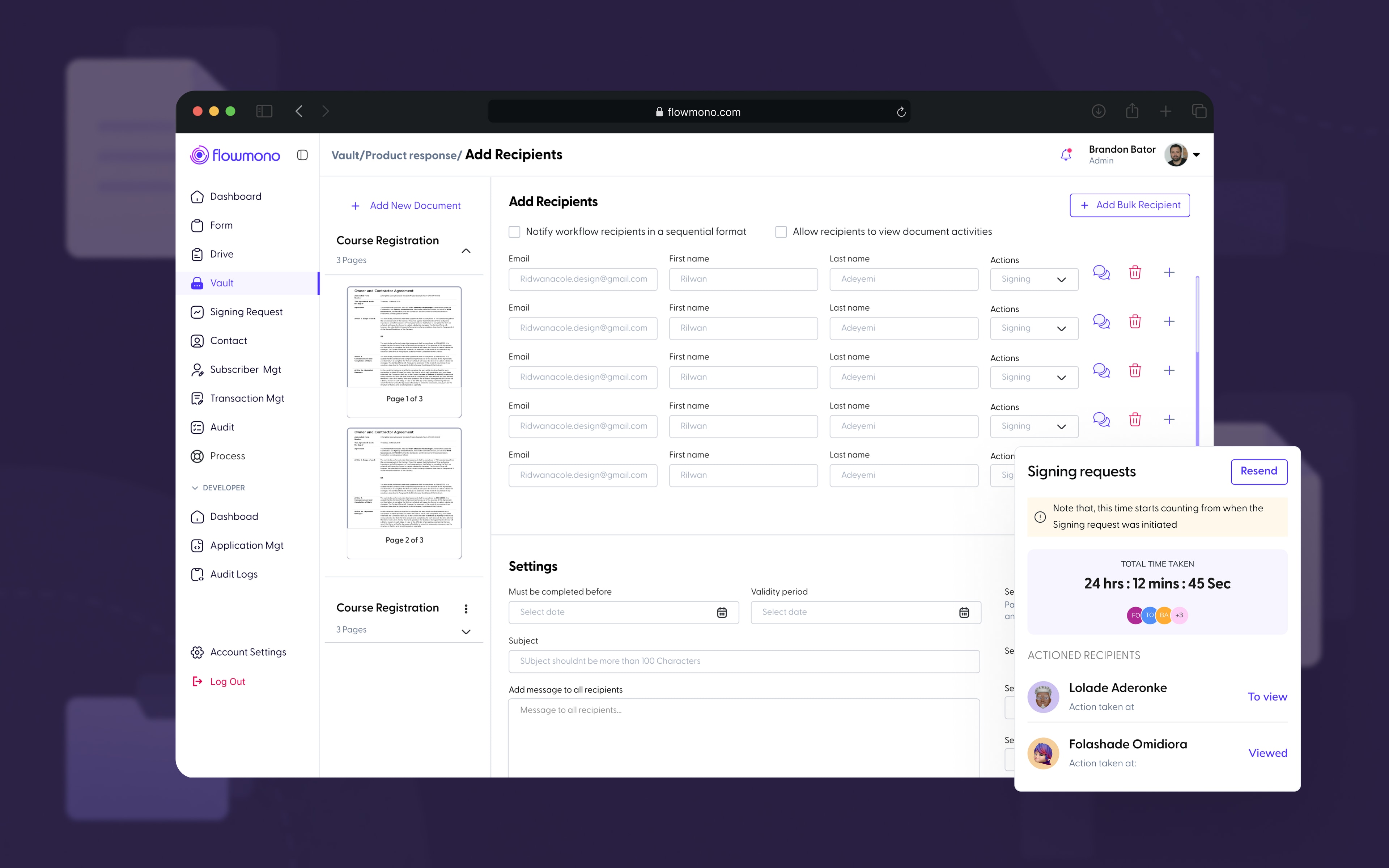
Task: Click Resend in Signing requests
Action: pos(1259,471)
